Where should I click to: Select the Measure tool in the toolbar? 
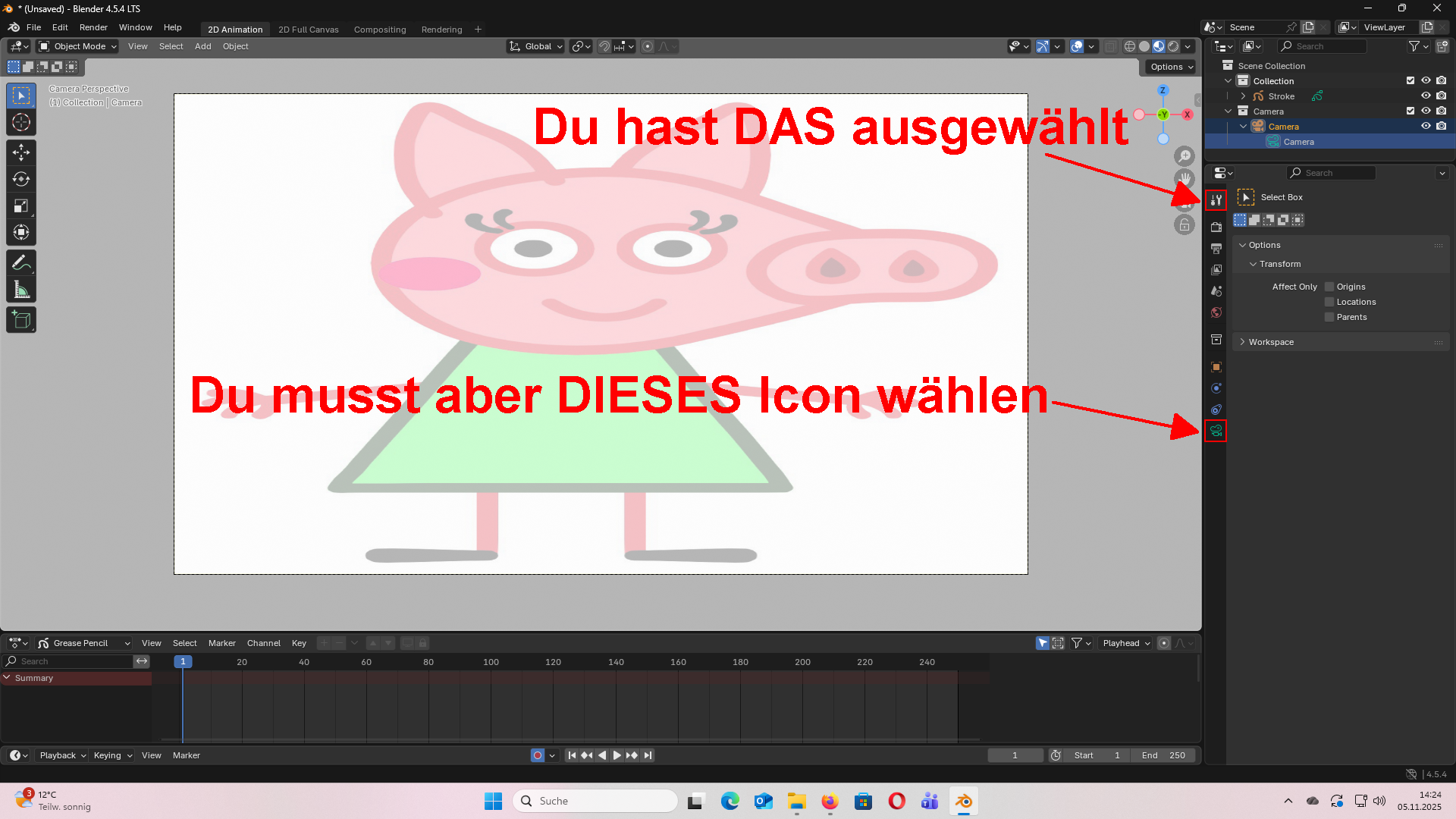(21, 290)
